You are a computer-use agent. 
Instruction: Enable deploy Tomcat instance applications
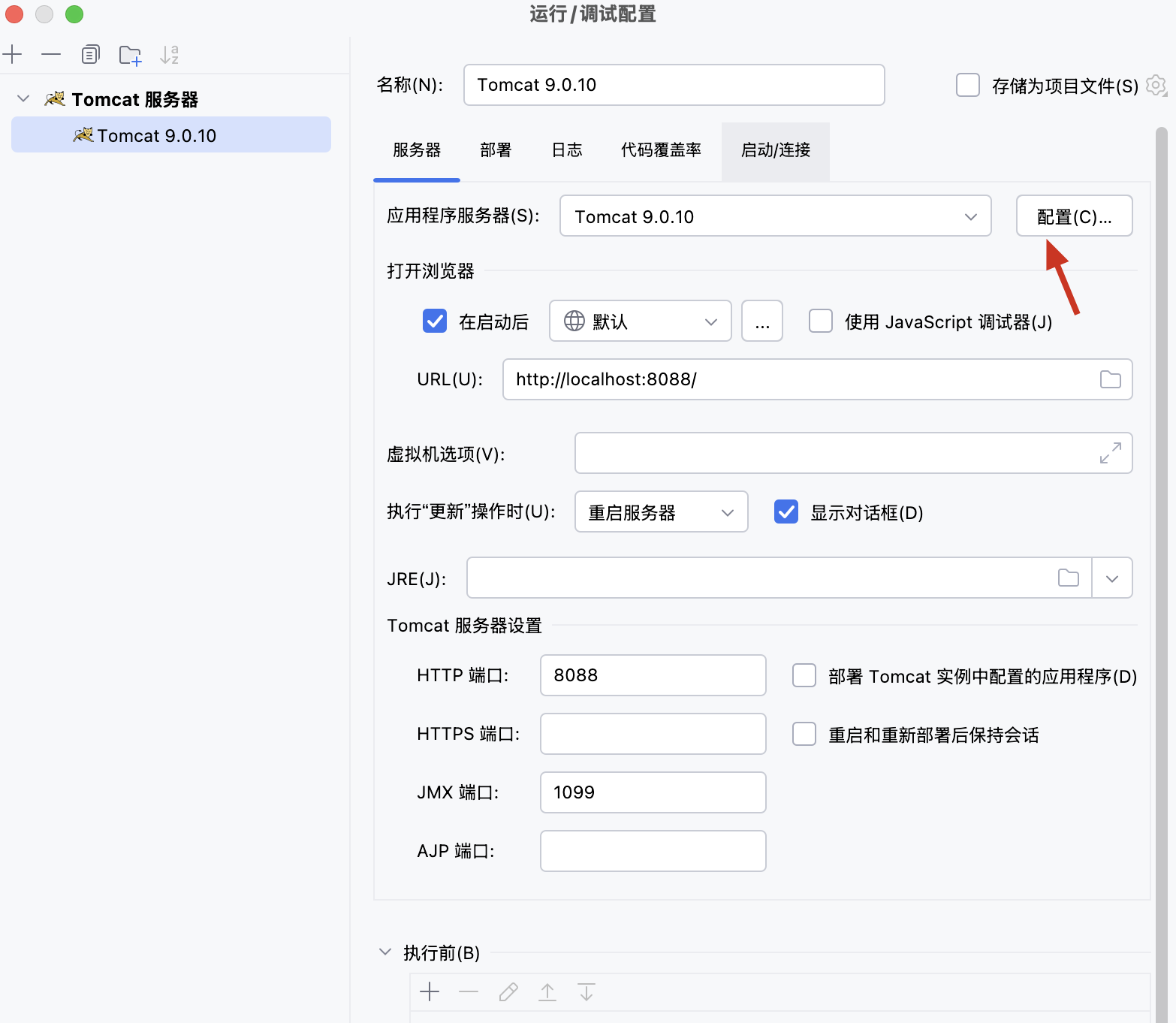804,675
